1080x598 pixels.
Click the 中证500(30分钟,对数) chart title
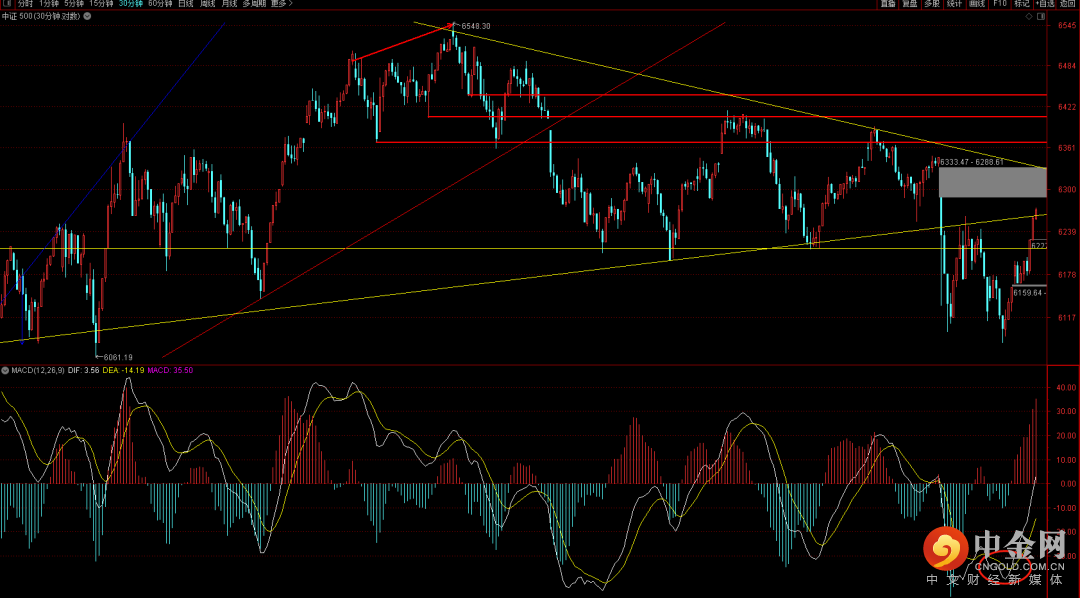[41, 16]
